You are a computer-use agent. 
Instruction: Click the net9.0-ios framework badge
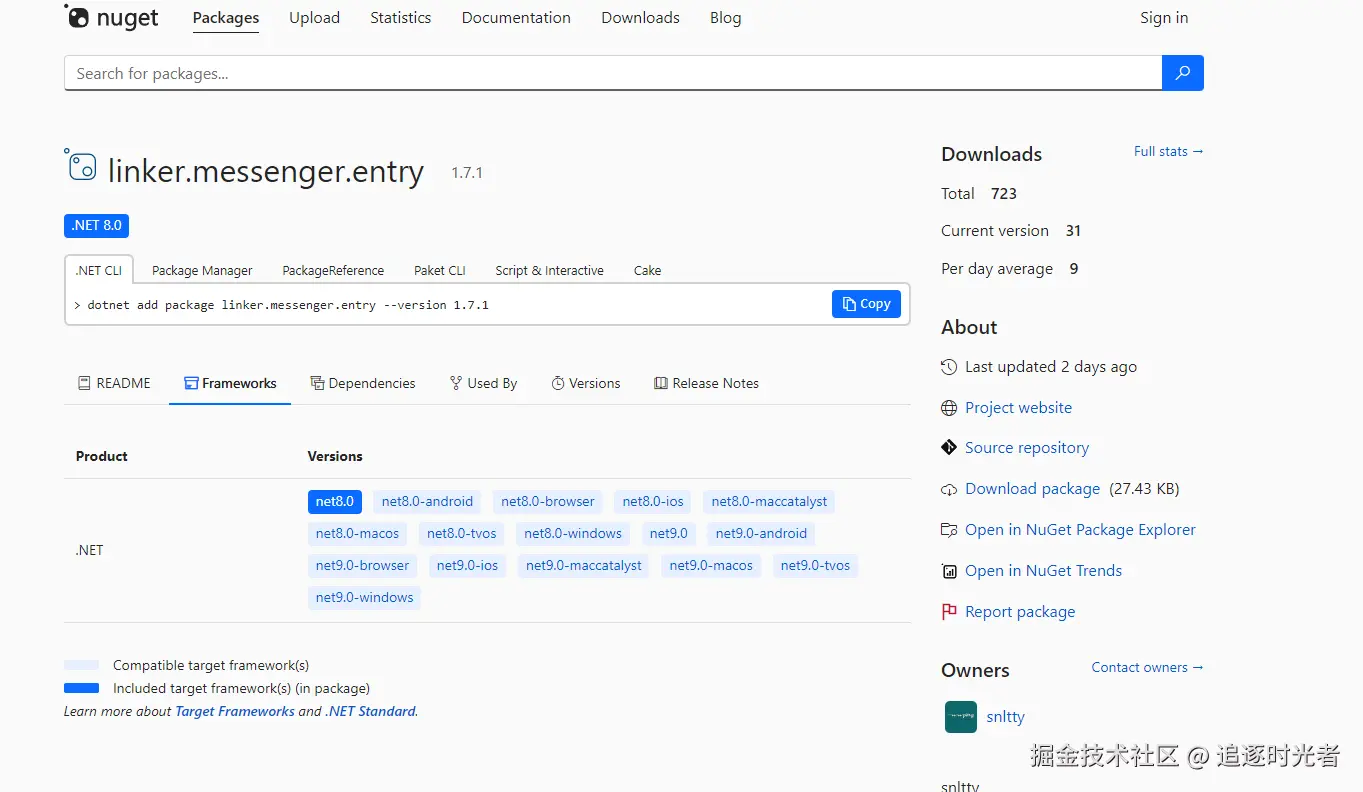pos(467,566)
